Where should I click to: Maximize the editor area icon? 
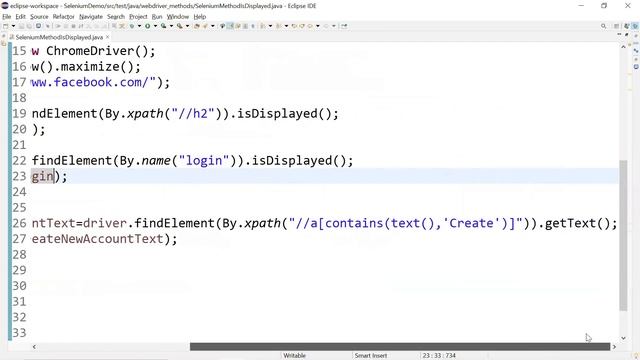[x=627, y=34]
